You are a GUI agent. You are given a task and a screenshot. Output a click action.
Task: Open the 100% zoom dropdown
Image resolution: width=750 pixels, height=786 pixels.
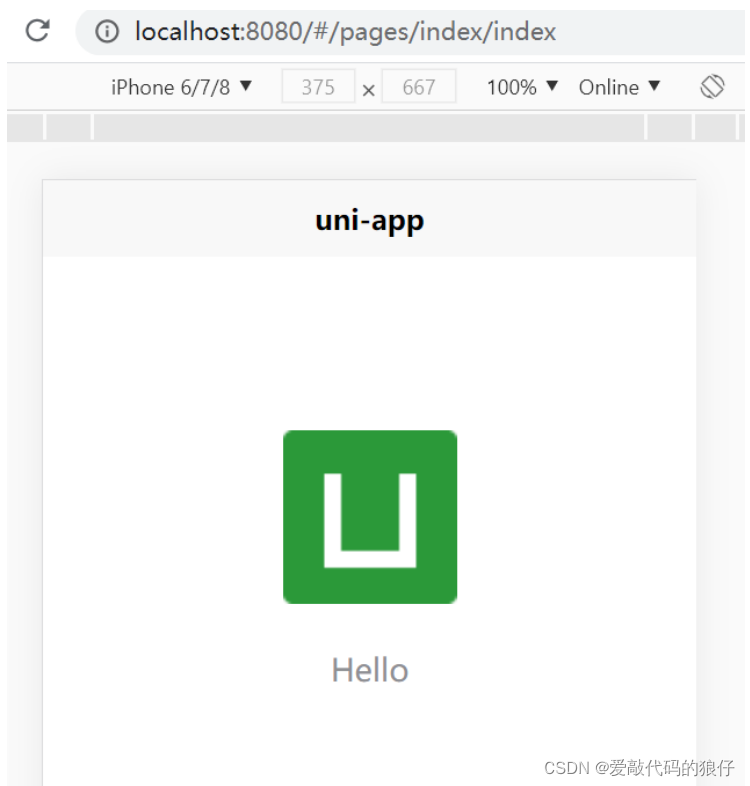point(522,87)
